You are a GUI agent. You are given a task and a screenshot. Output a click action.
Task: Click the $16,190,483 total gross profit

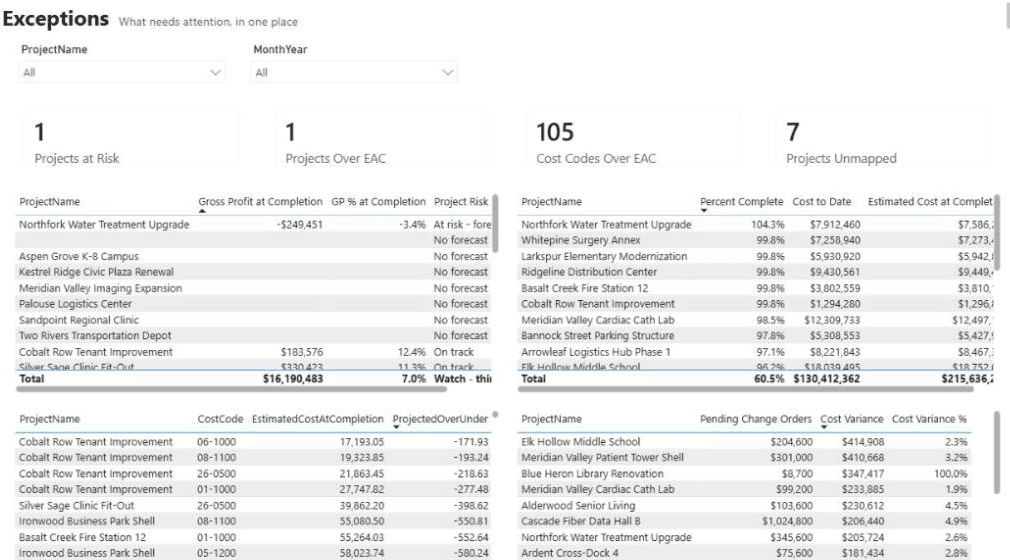click(292, 378)
